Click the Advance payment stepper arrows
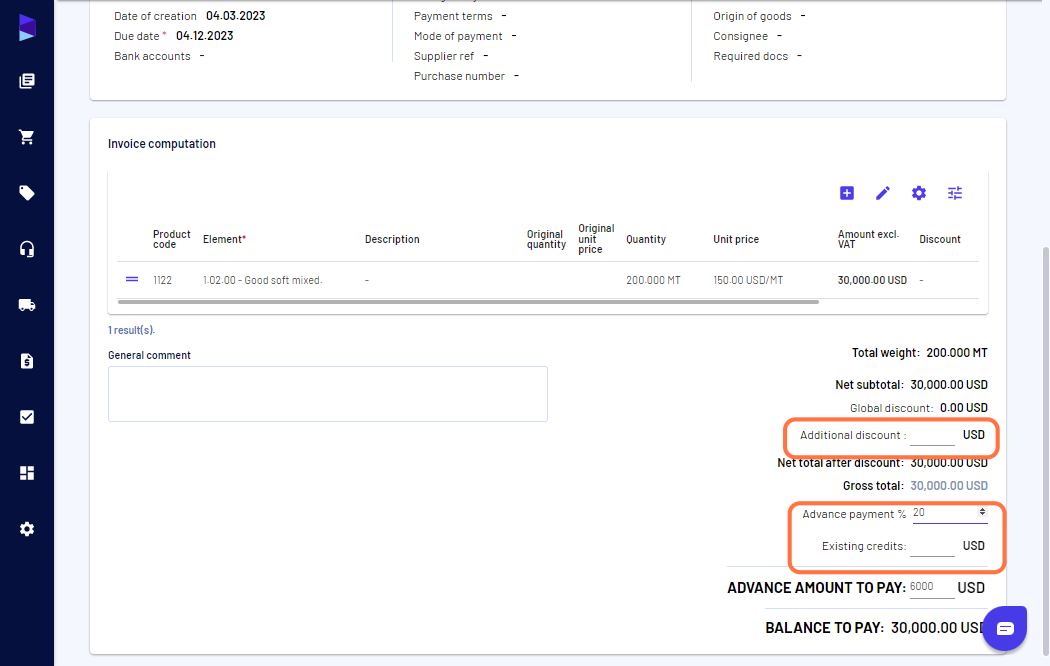This screenshot has height=666, width=1050. point(982,512)
